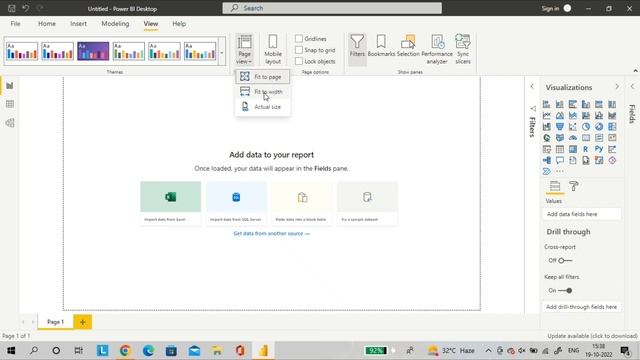Select the Power Automate visual

coord(547,171)
